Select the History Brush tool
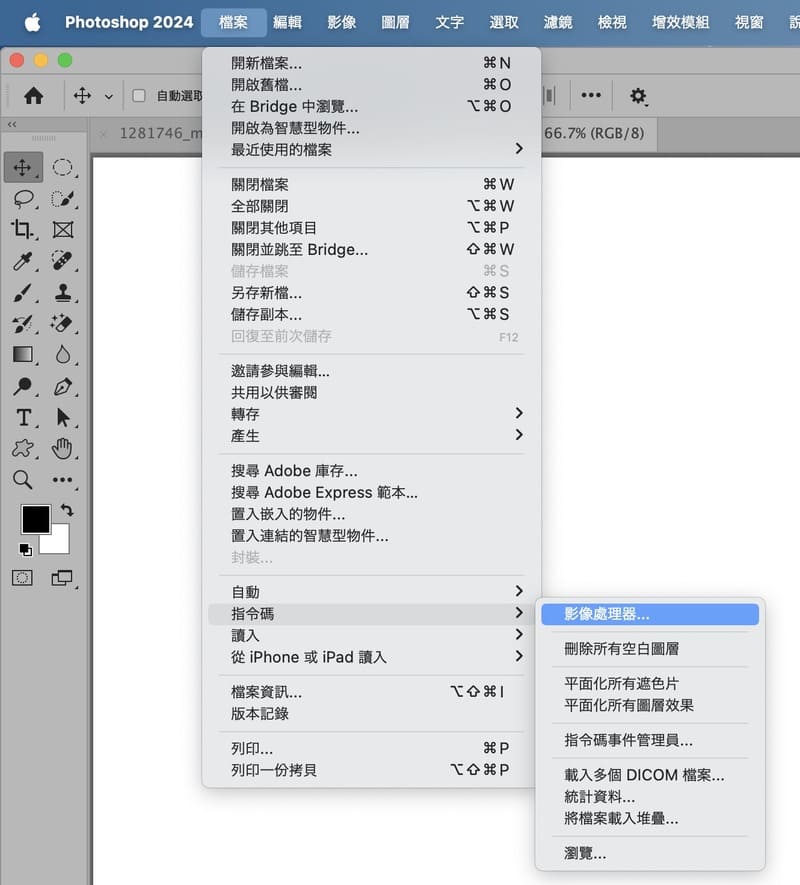800x885 pixels. (23, 324)
